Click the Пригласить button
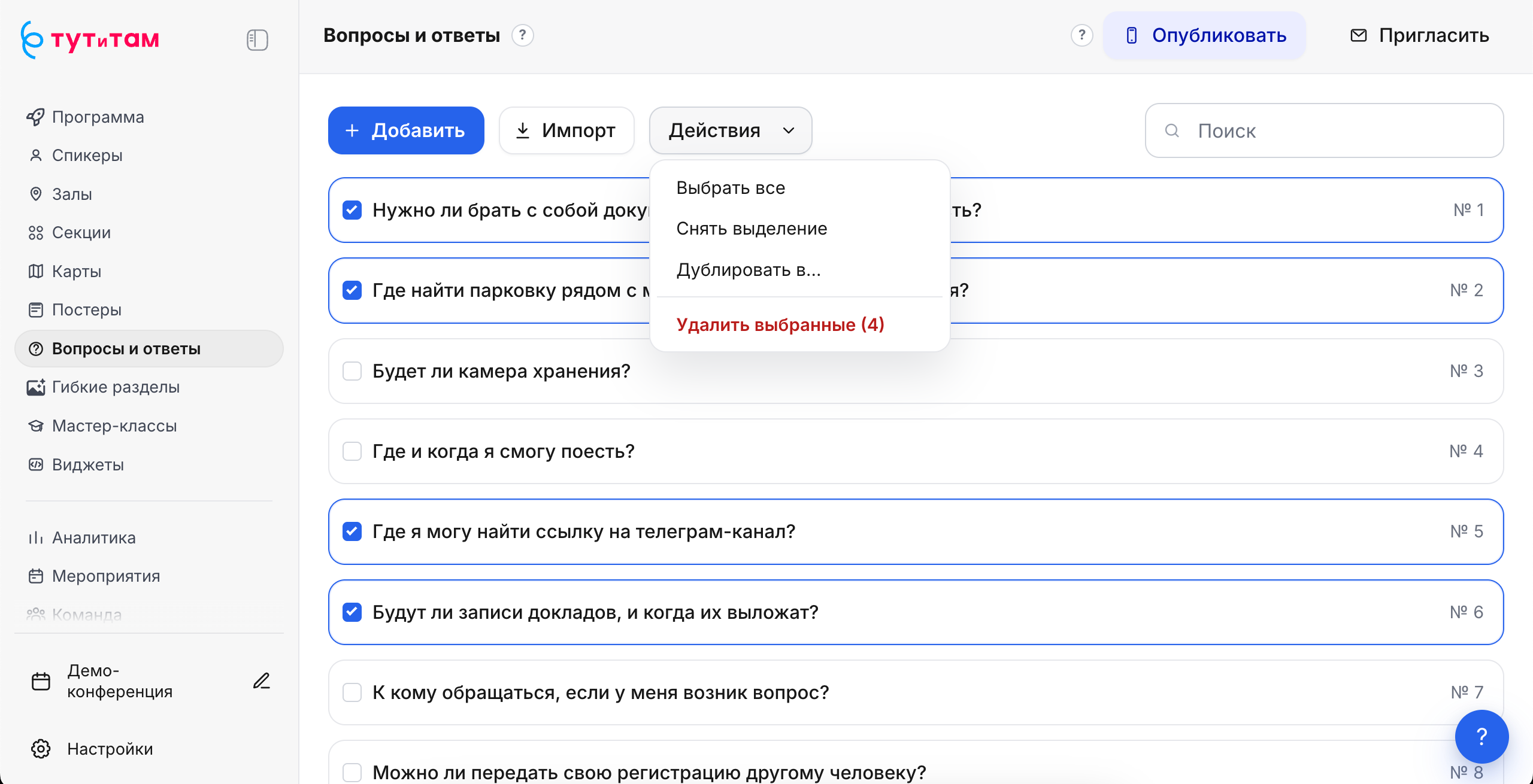 pyautogui.click(x=1419, y=35)
